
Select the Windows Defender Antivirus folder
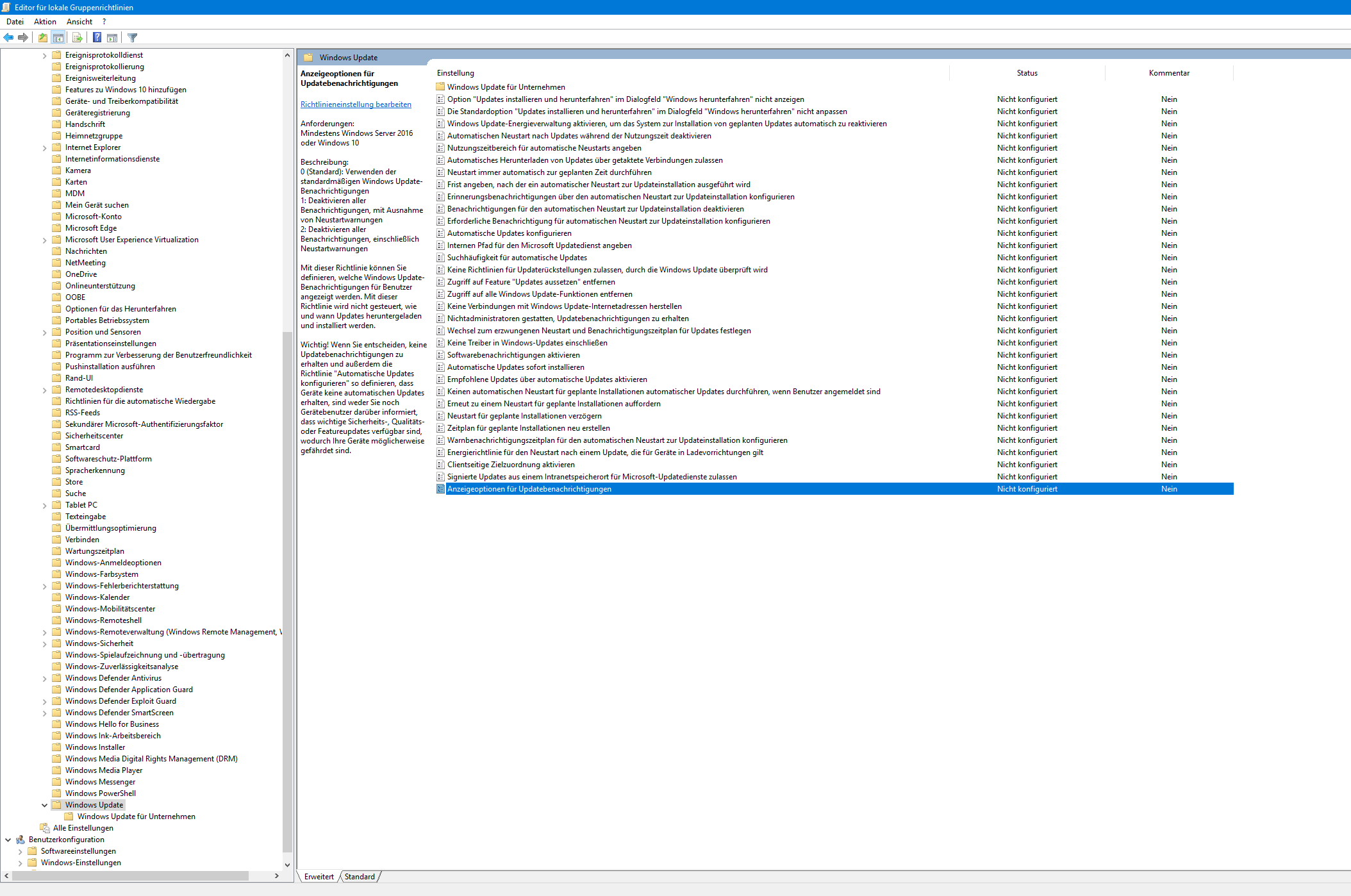click(113, 678)
